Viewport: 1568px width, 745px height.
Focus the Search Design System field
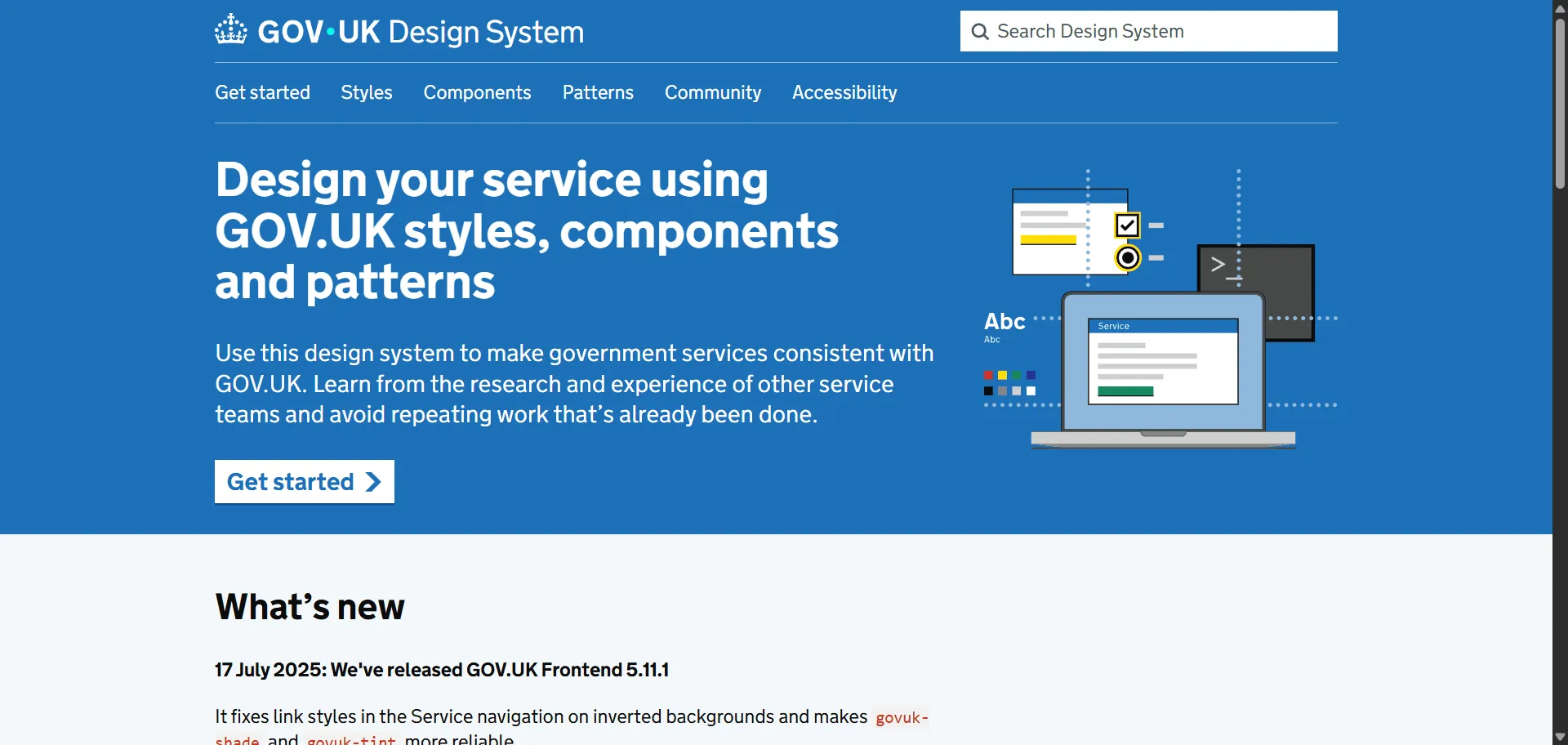click(x=1160, y=32)
